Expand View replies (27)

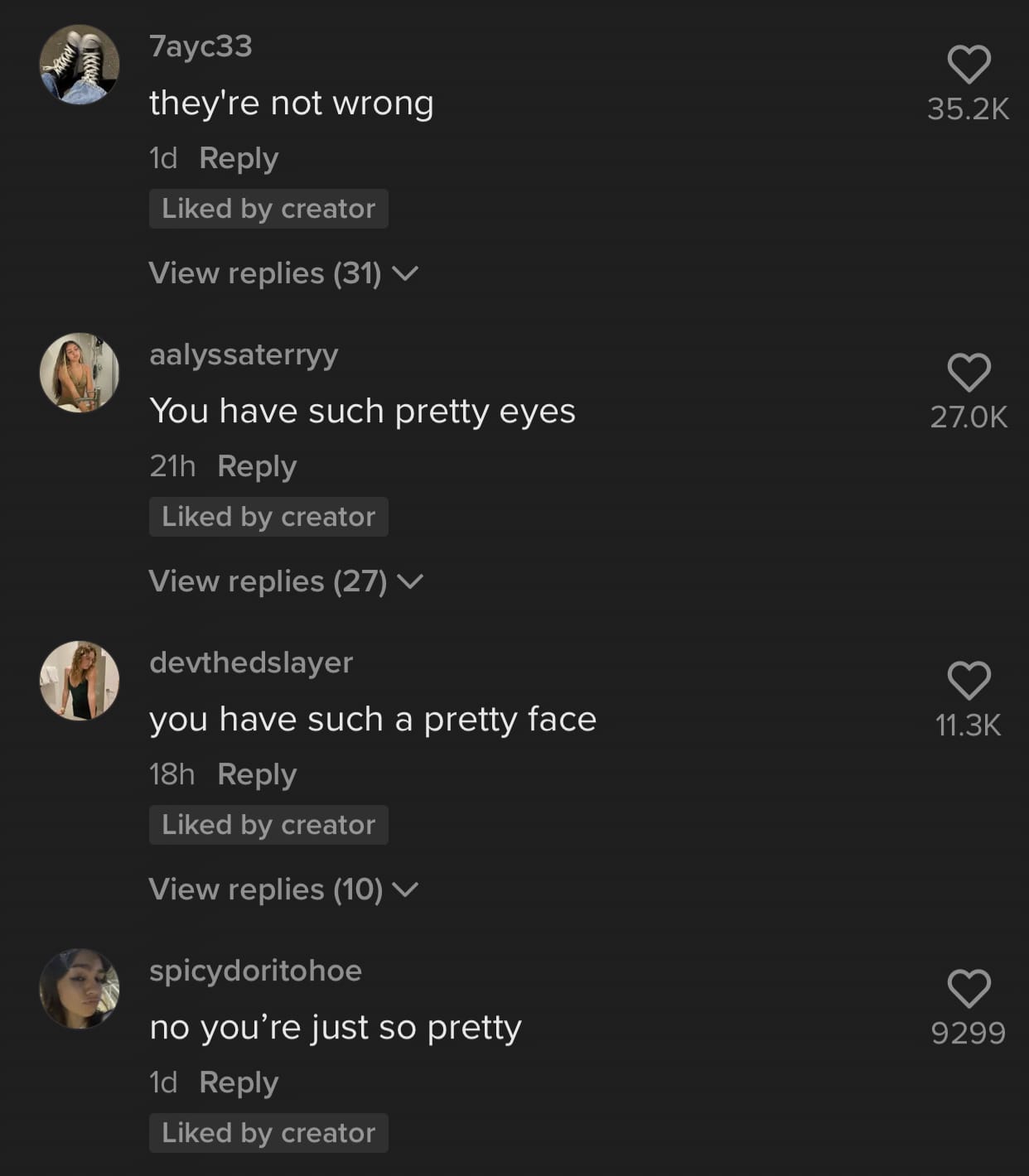point(286,581)
